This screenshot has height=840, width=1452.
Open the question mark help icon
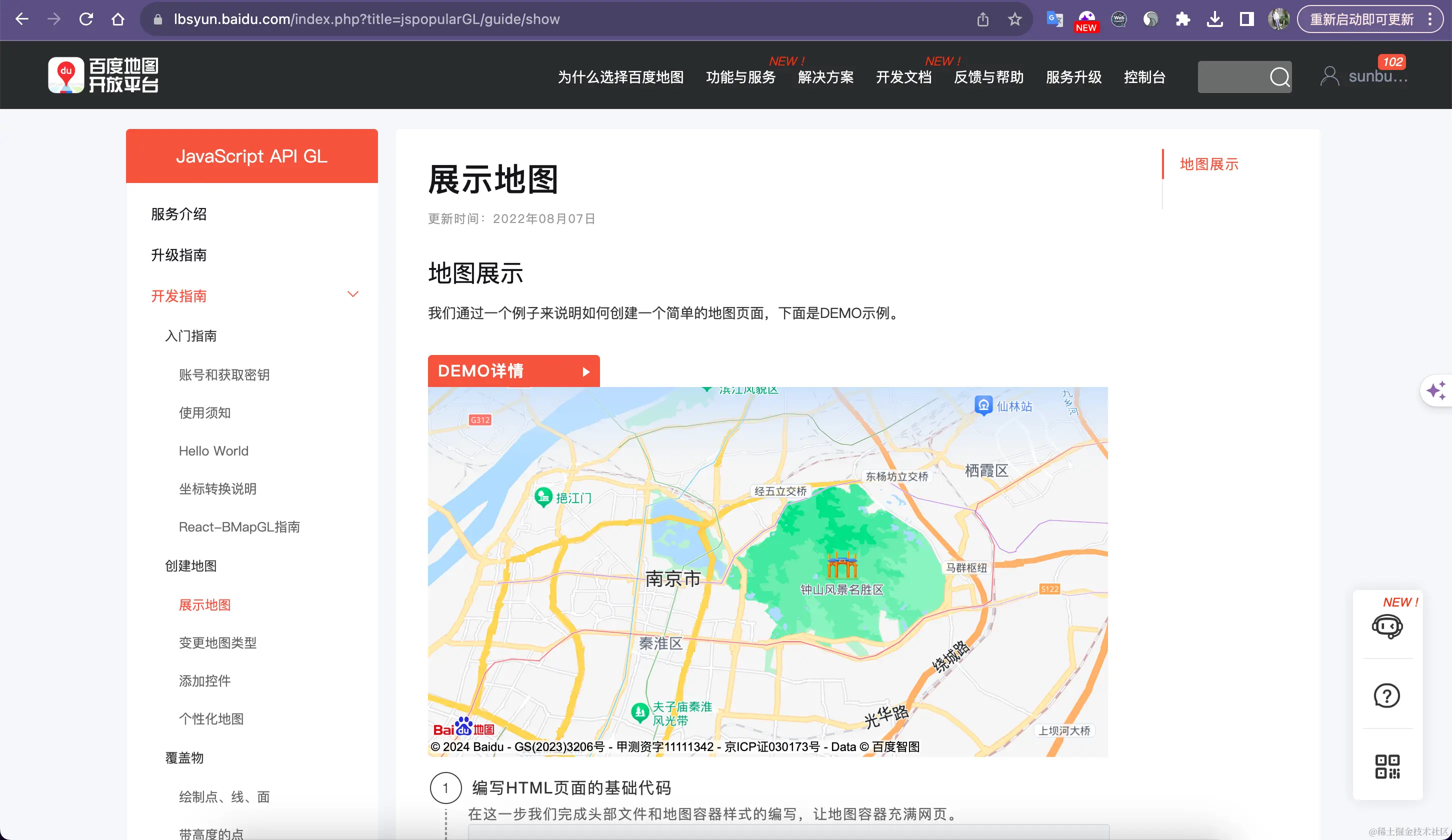(1387, 695)
